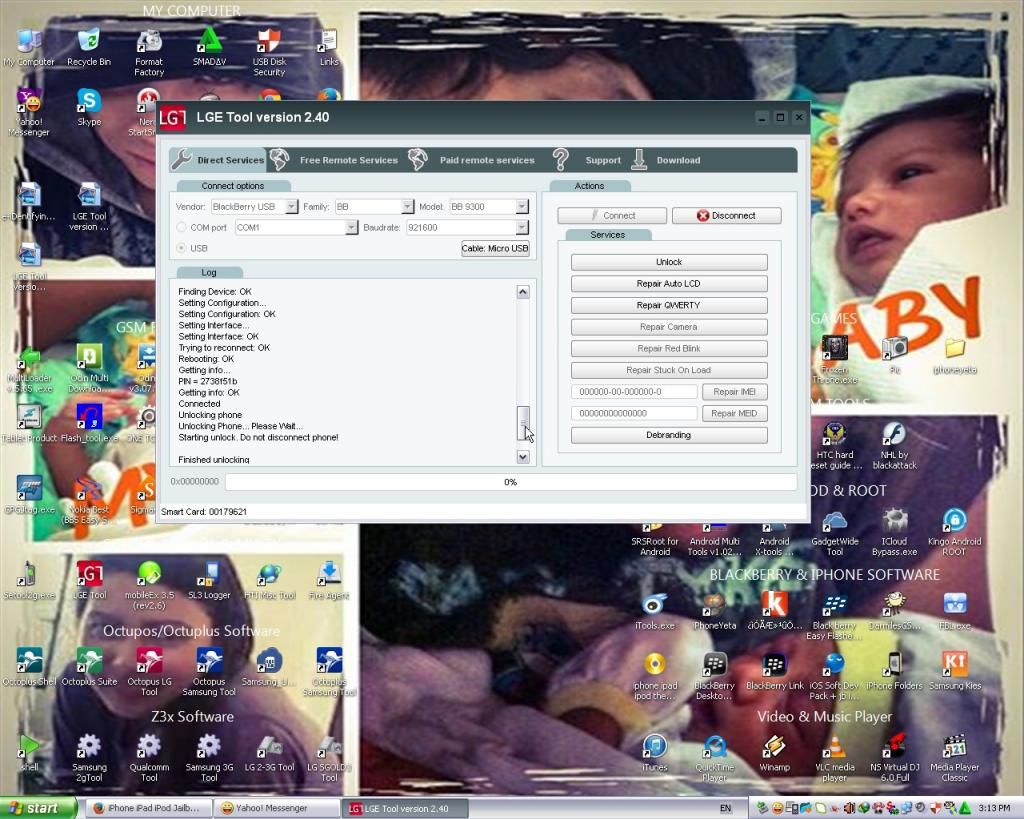Image resolution: width=1024 pixels, height=819 pixels.
Task: Click the 0% progress bar
Action: tap(511, 482)
